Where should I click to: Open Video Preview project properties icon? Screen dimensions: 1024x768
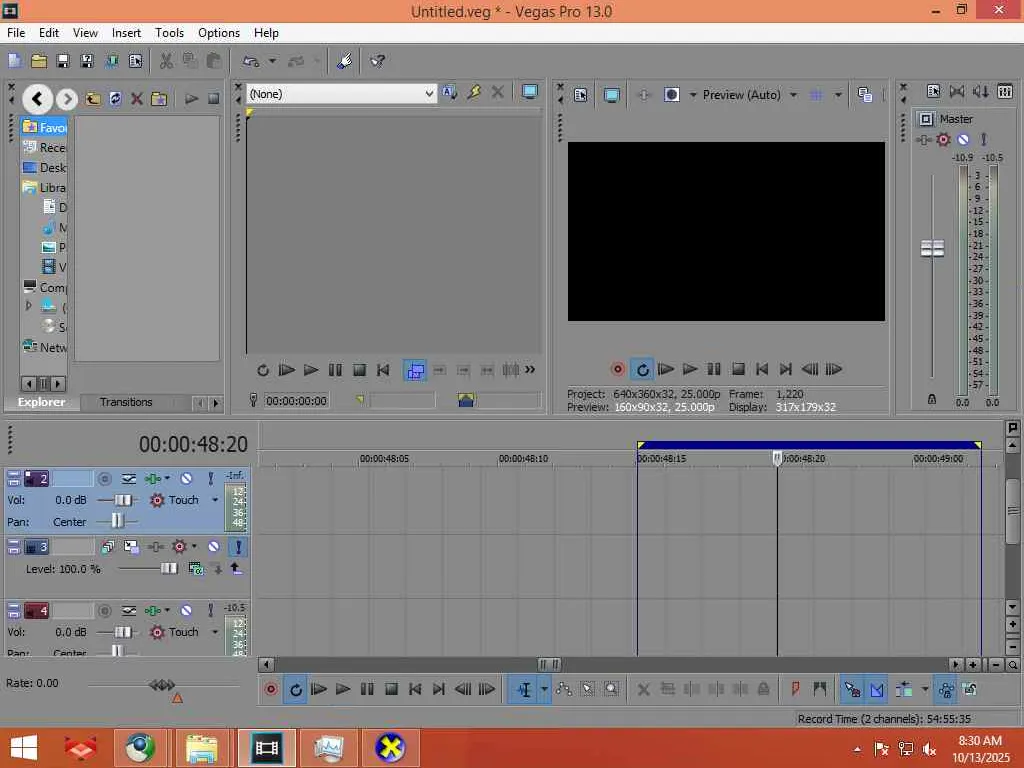pyautogui.click(x=581, y=95)
